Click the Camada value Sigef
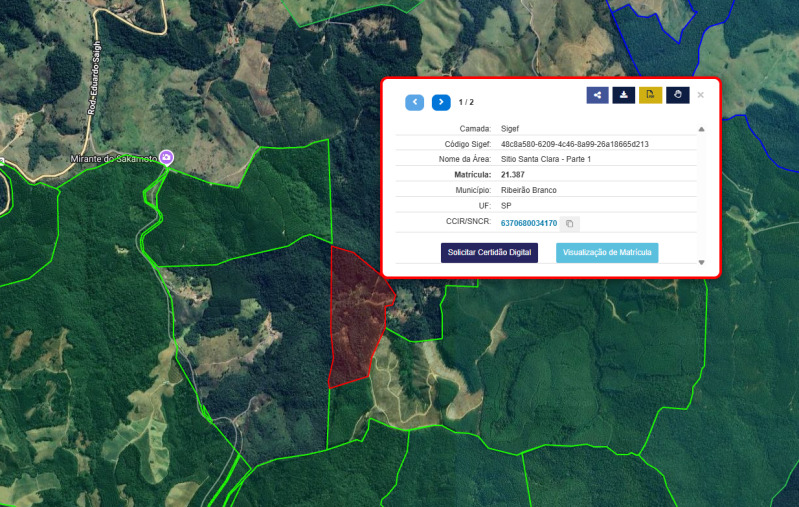 tap(510, 129)
